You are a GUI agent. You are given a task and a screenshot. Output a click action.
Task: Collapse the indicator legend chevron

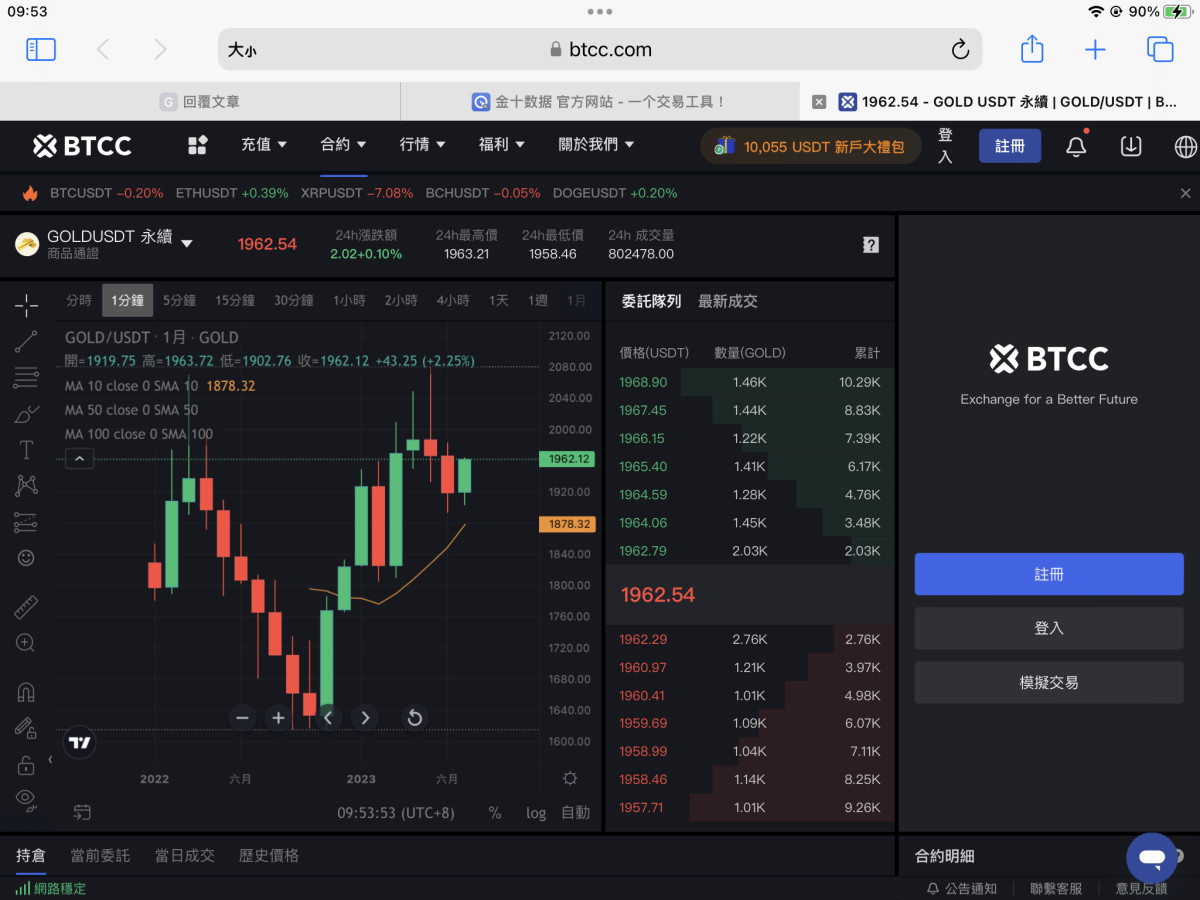79,459
